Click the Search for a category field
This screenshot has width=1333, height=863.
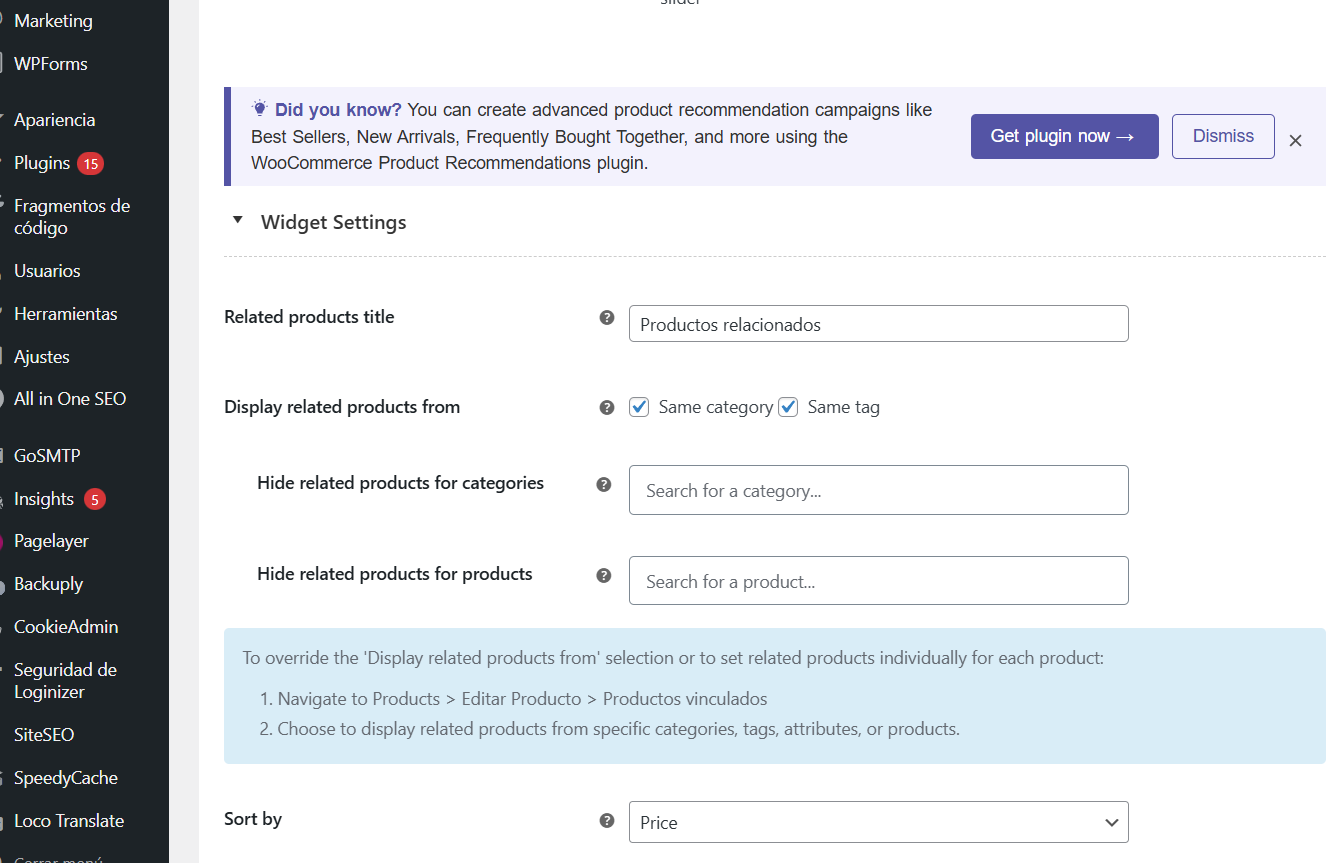(x=878, y=490)
